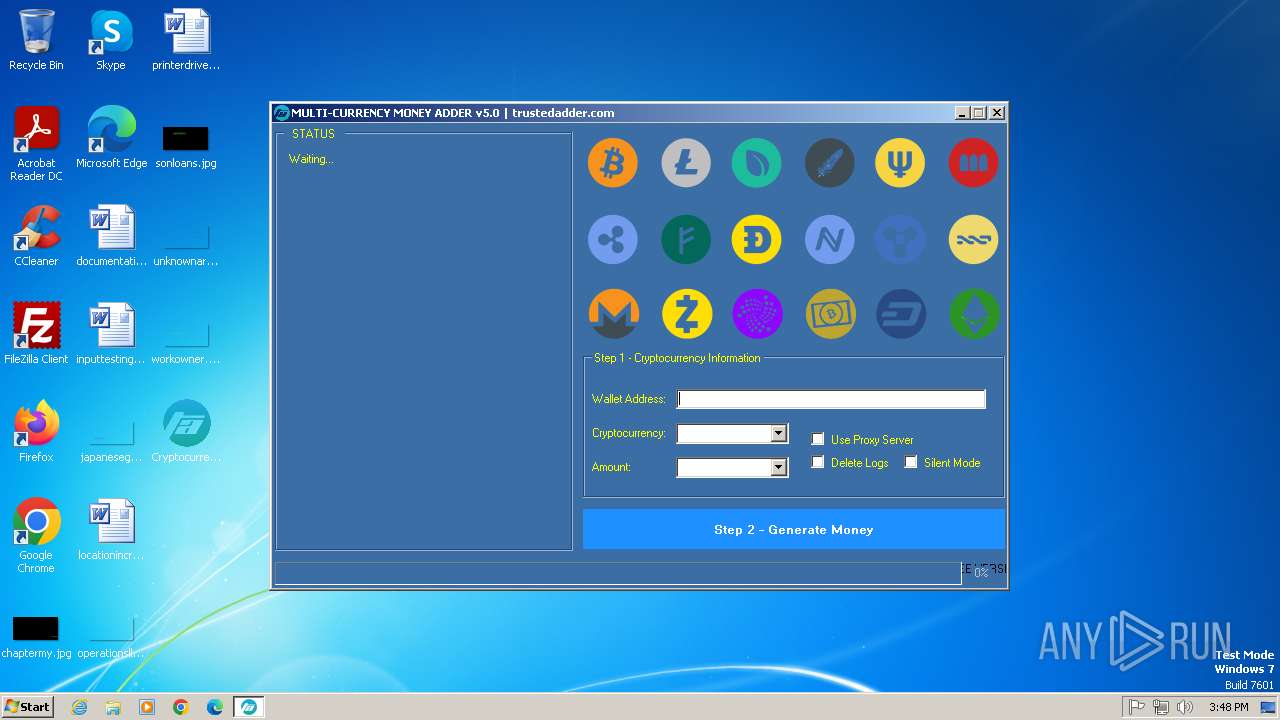Select the CCleaner desktop shortcut
Viewport: 1280px width, 720px height.
tap(36, 236)
